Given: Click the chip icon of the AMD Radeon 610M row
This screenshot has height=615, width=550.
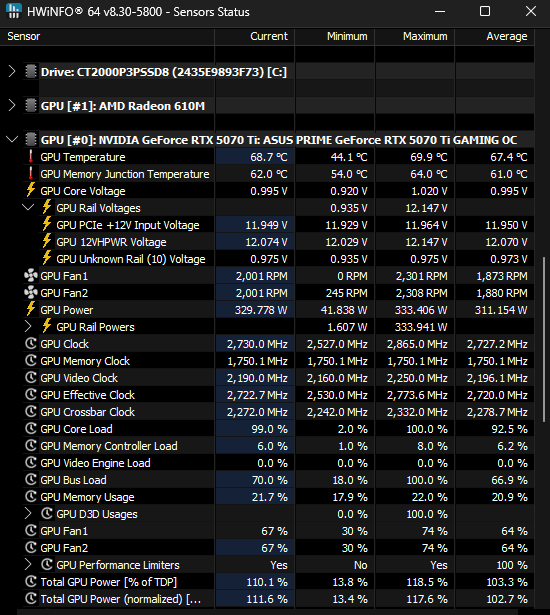Looking at the screenshot, I should tap(31, 106).
